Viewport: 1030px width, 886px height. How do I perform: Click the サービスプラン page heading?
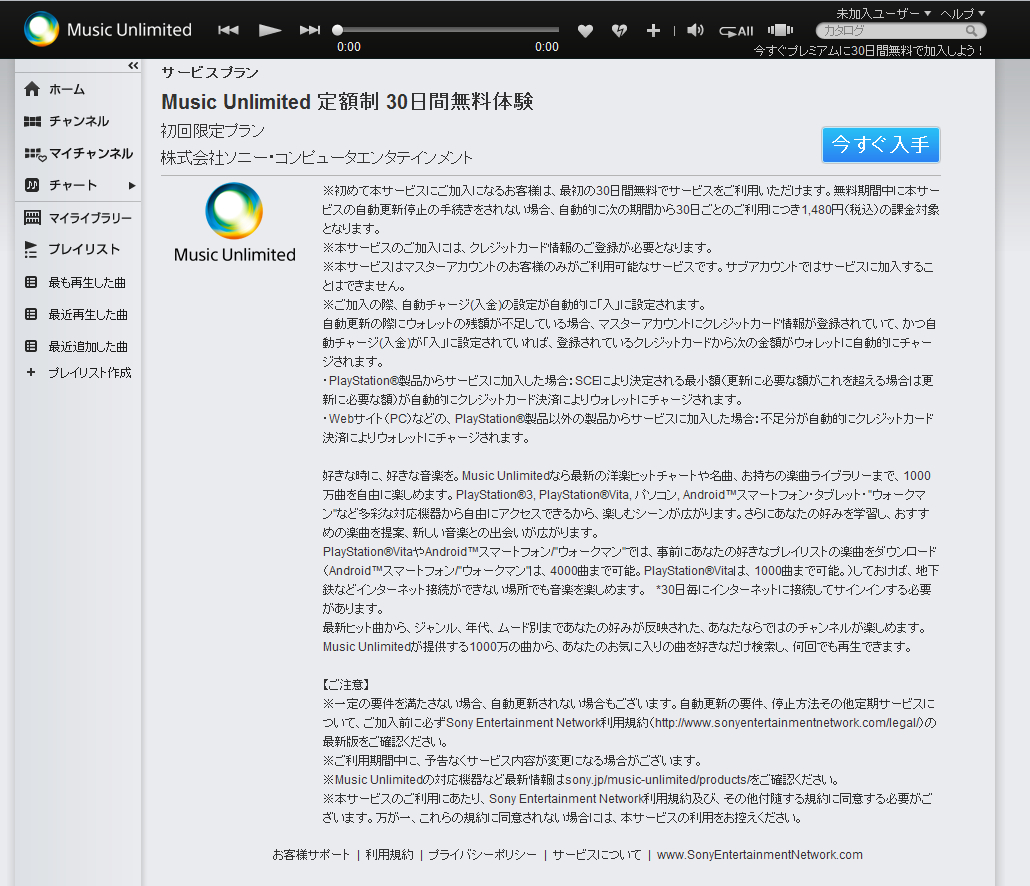(x=210, y=73)
